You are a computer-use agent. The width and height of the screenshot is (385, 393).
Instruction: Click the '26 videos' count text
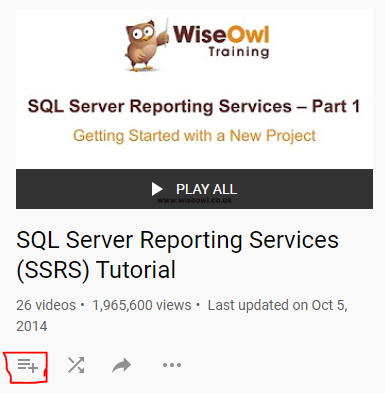click(46, 305)
